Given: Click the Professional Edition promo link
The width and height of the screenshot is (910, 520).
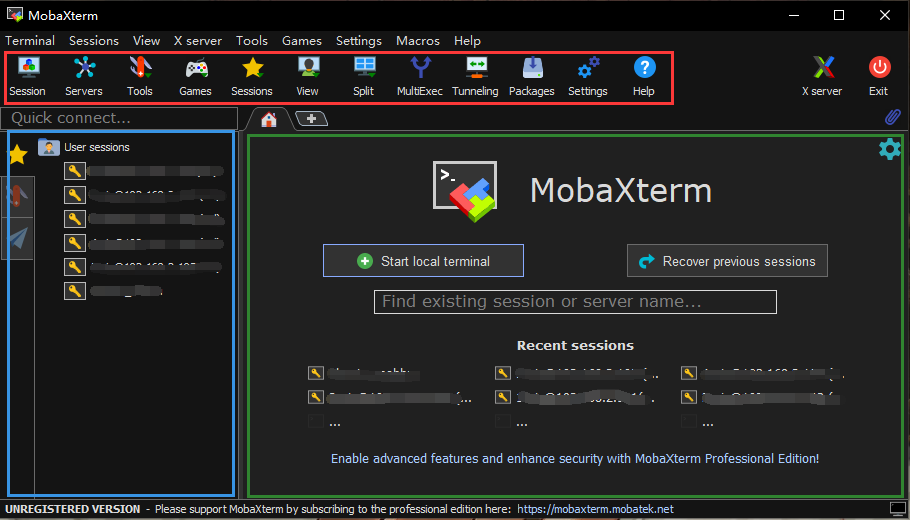Looking at the screenshot, I should point(575,458).
